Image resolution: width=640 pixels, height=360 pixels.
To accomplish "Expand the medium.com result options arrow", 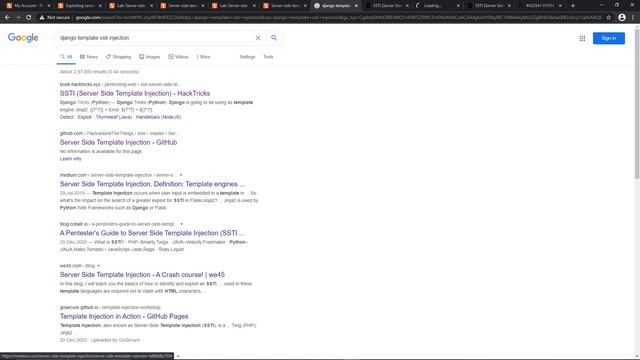I will [181, 175].
